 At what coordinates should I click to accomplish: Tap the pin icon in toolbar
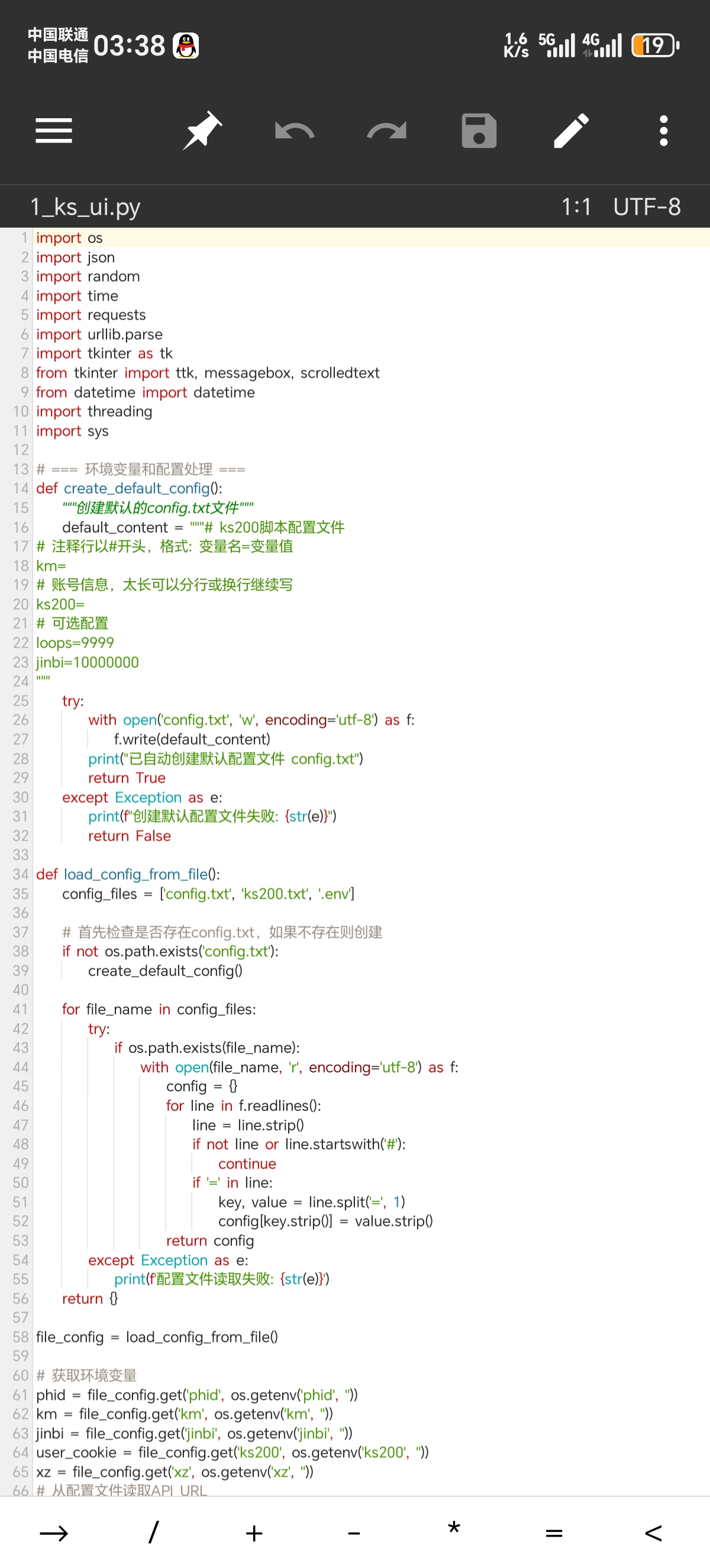pyautogui.click(x=202, y=131)
